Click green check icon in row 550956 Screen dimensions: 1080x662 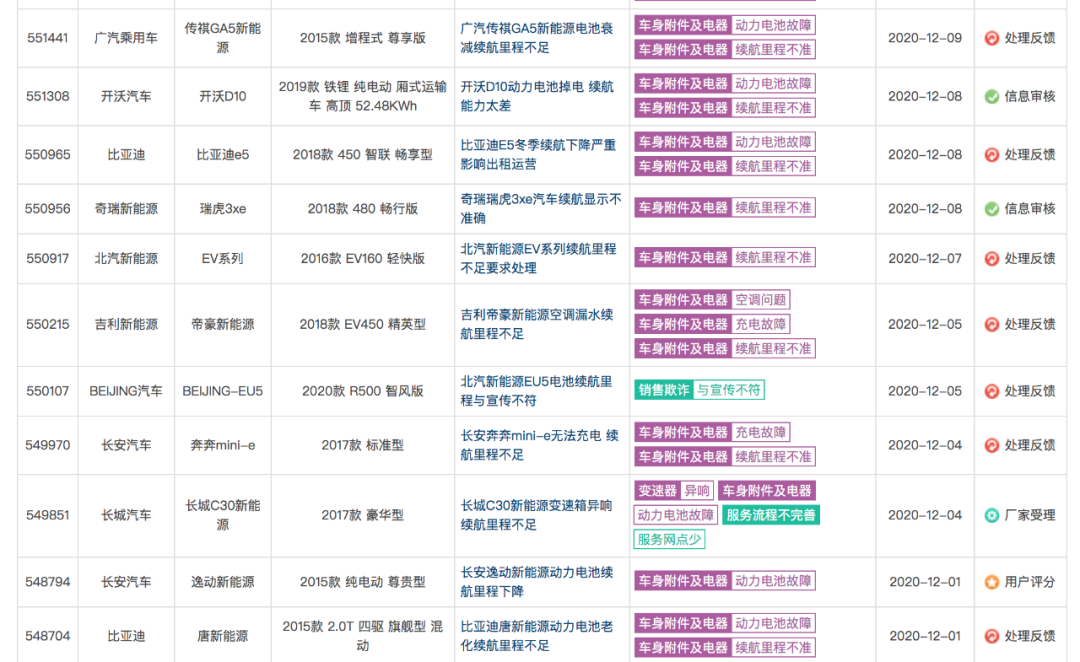[x=991, y=209]
